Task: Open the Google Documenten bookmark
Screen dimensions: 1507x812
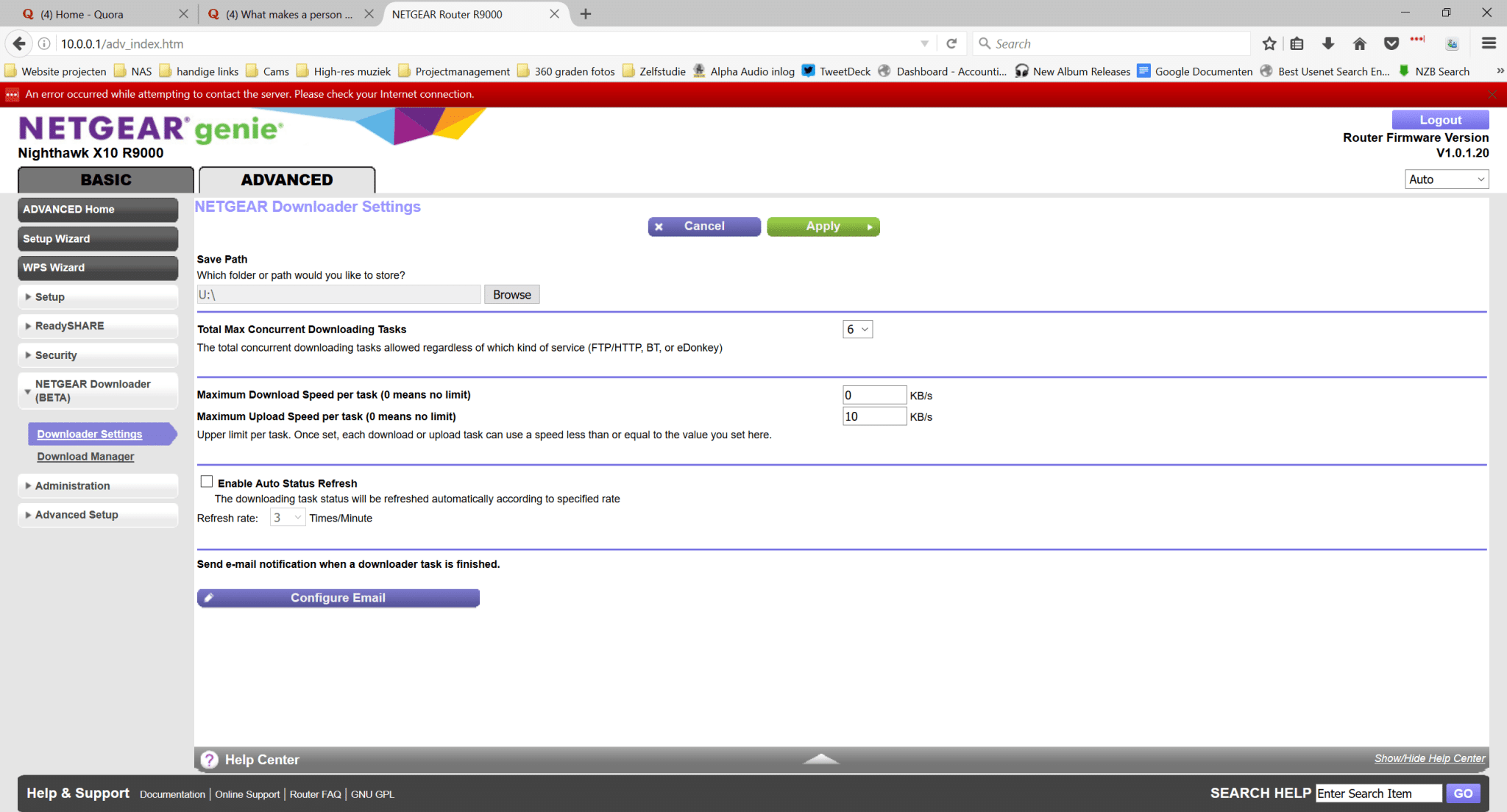Action: click(1194, 71)
